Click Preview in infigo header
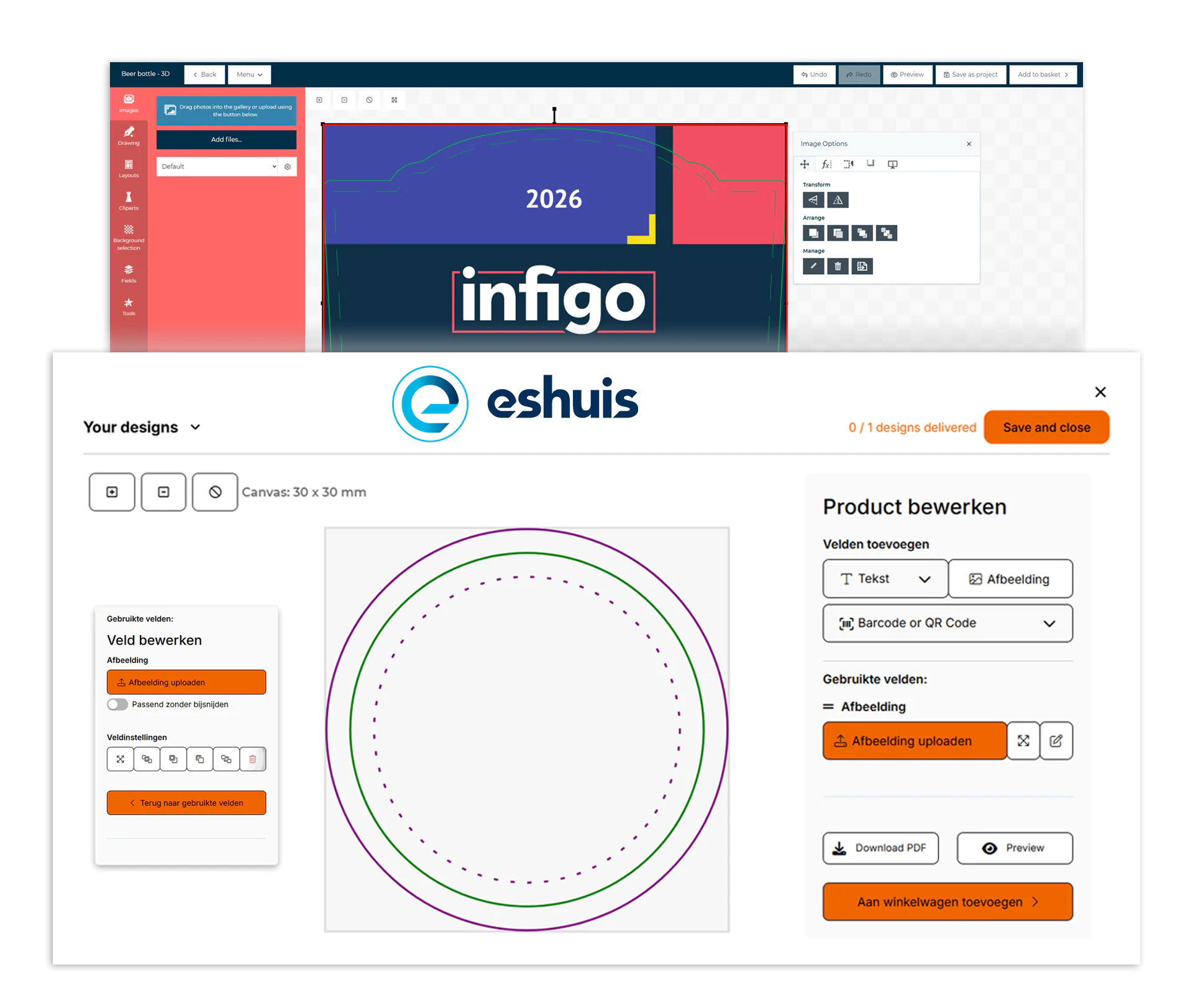Viewport: 1193px width, 1008px height. [908, 75]
